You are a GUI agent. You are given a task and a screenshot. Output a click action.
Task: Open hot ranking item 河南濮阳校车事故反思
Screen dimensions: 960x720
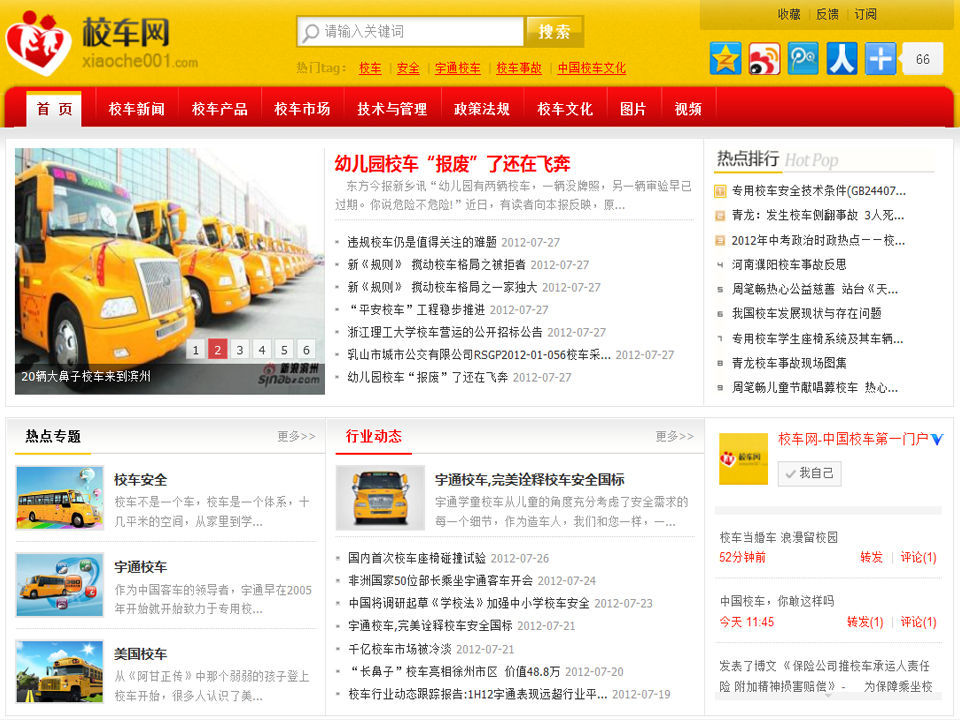point(789,264)
